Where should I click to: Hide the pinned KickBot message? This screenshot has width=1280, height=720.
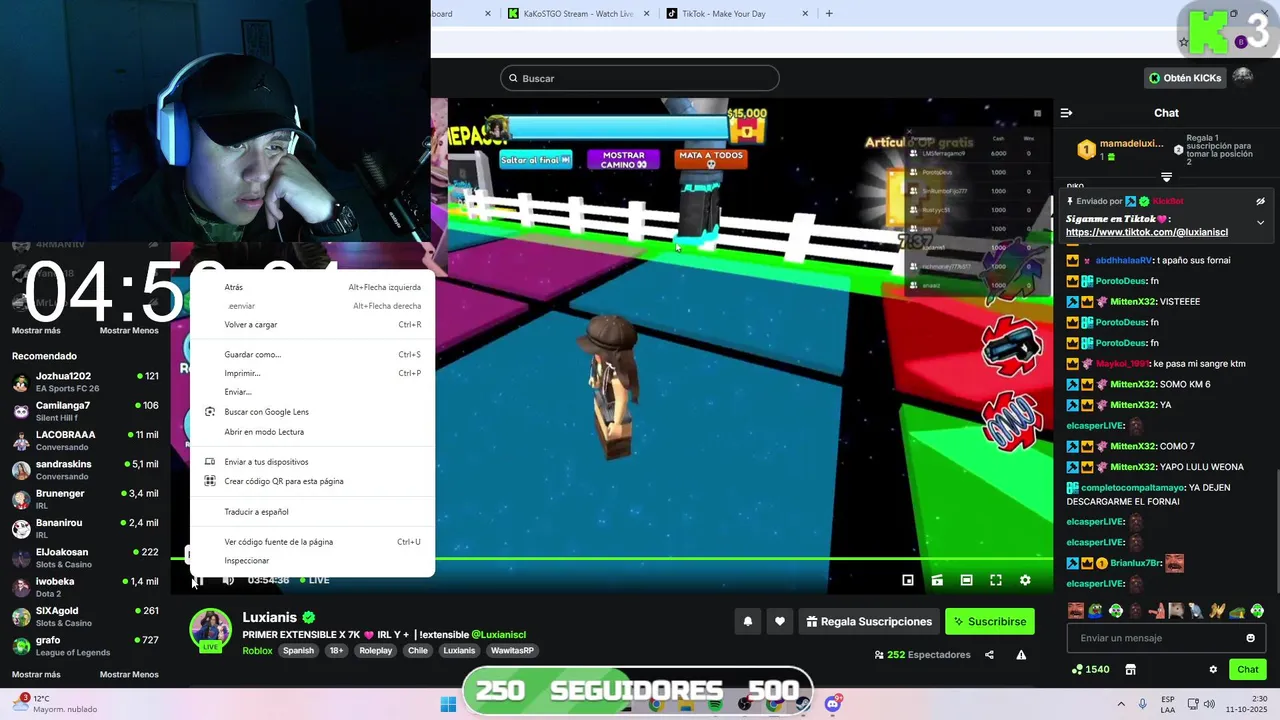(1260, 201)
